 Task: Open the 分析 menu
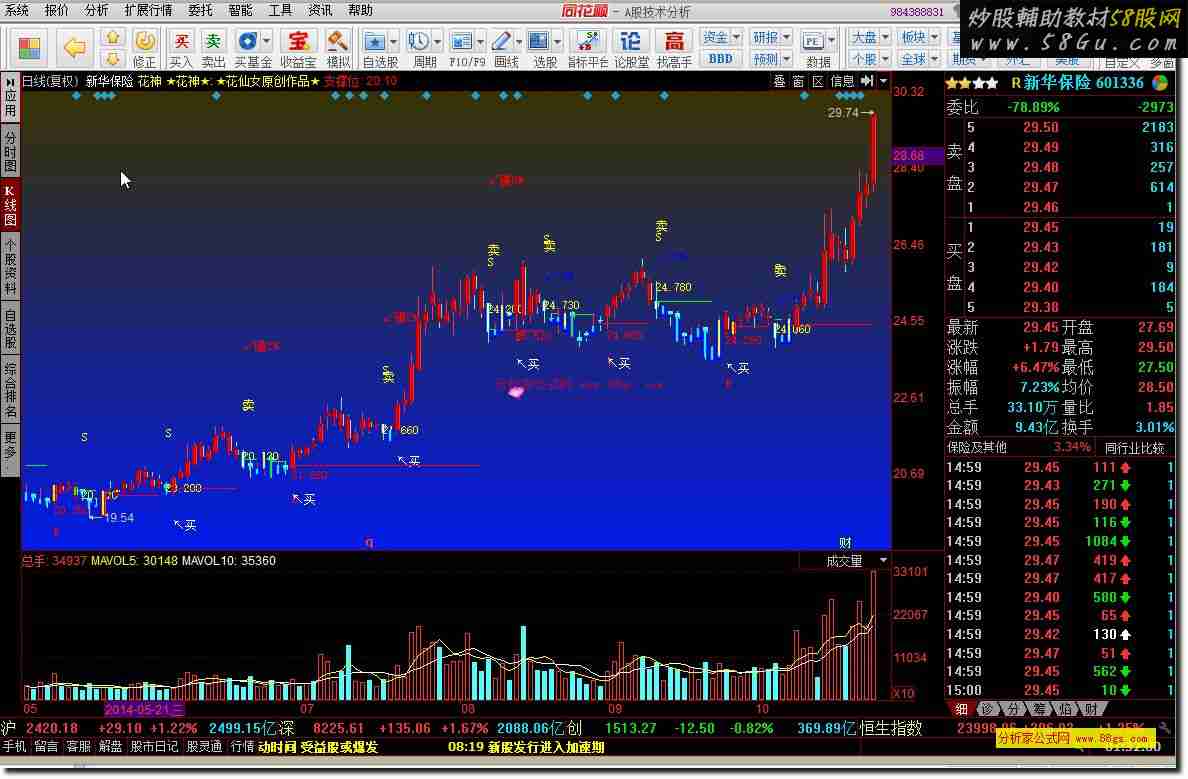tap(96, 11)
